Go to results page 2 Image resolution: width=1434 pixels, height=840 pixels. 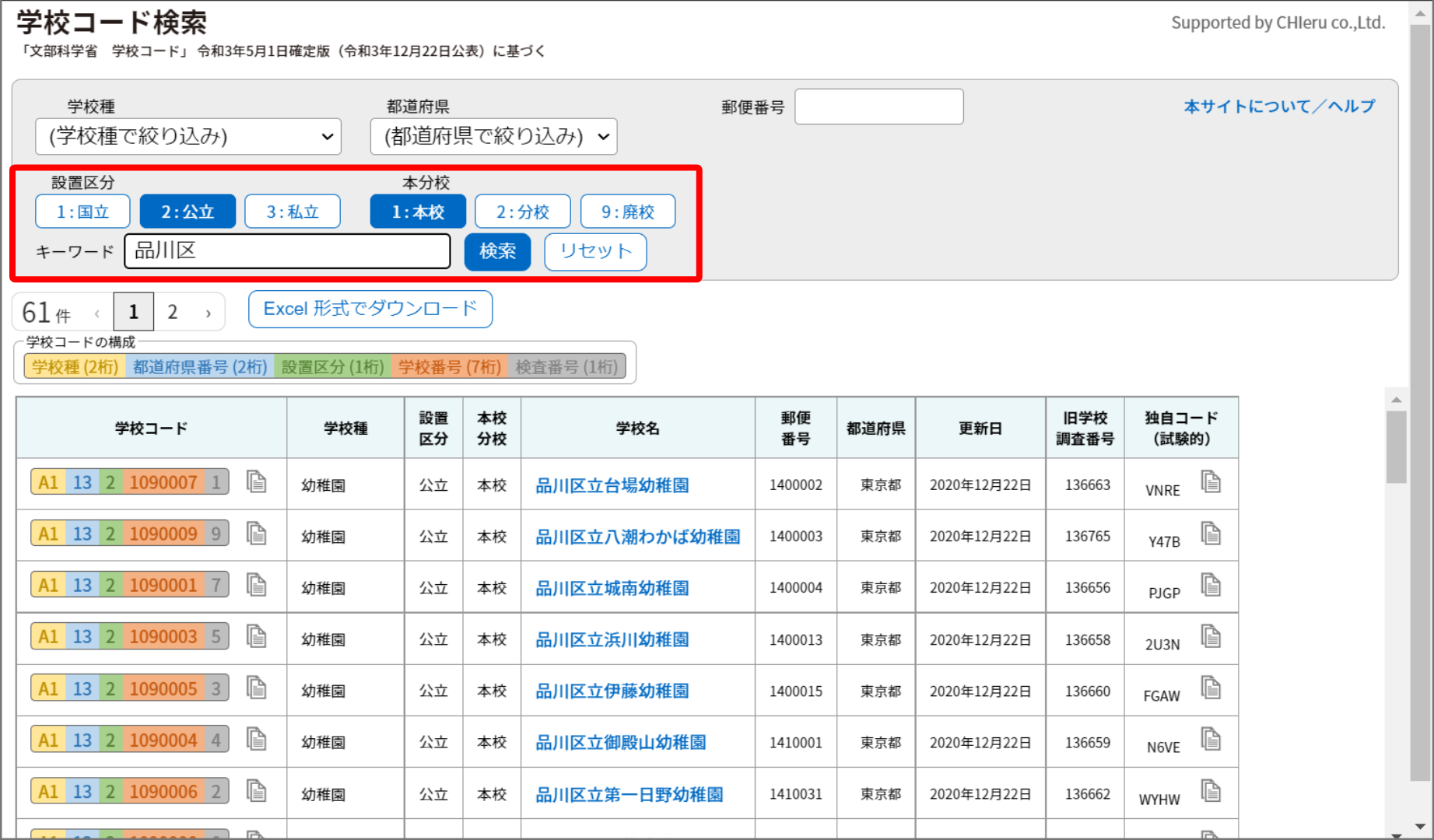(x=173, y=312)
